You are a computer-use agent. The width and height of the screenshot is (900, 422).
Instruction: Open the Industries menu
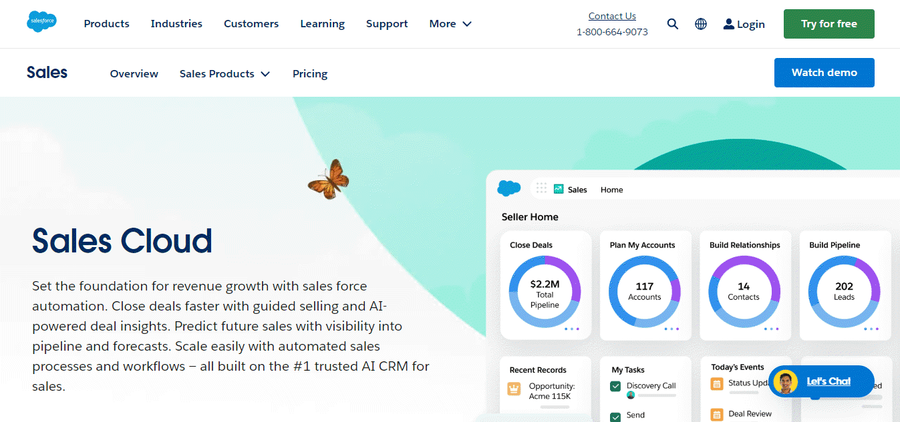[176, 24]
